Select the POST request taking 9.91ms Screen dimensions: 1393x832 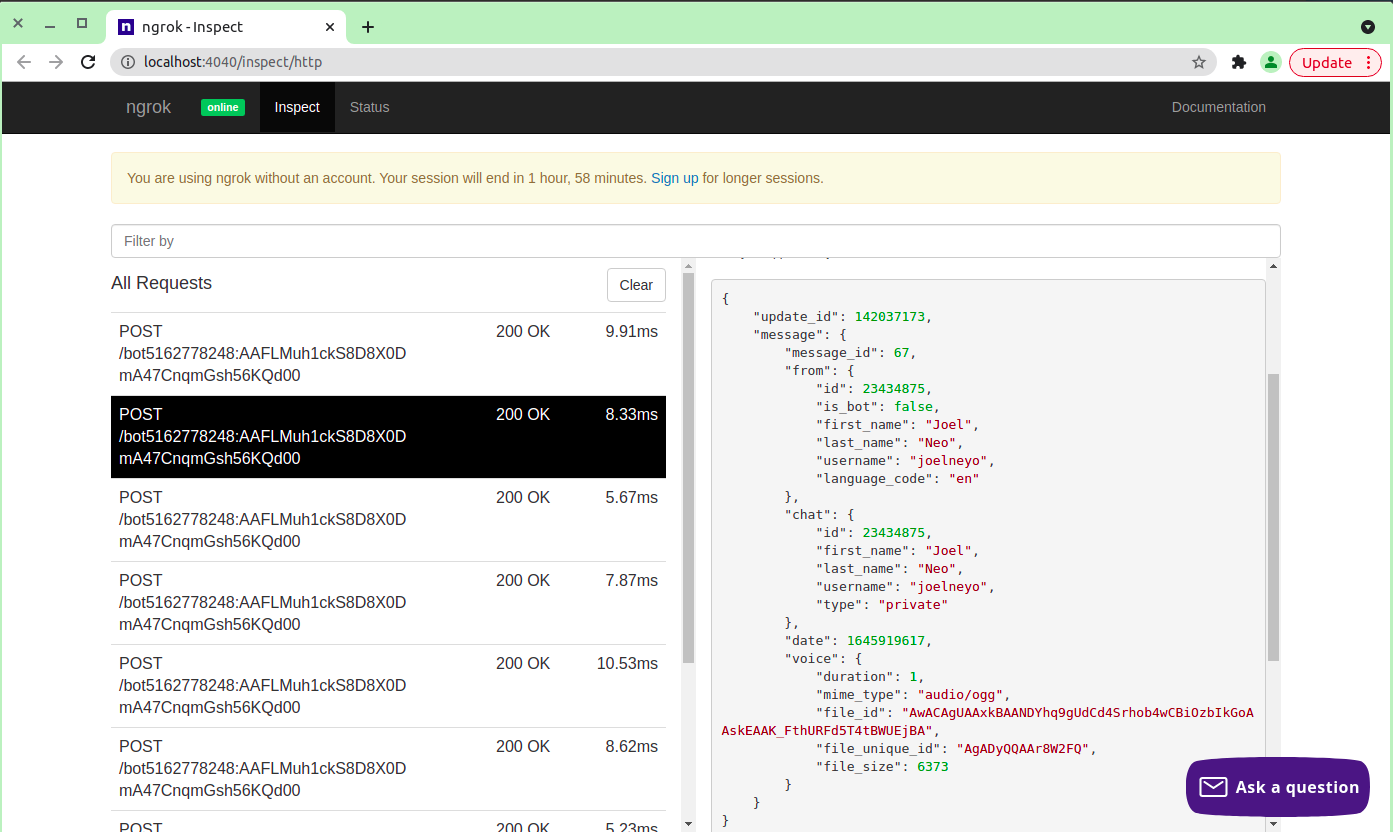[388, 354]
